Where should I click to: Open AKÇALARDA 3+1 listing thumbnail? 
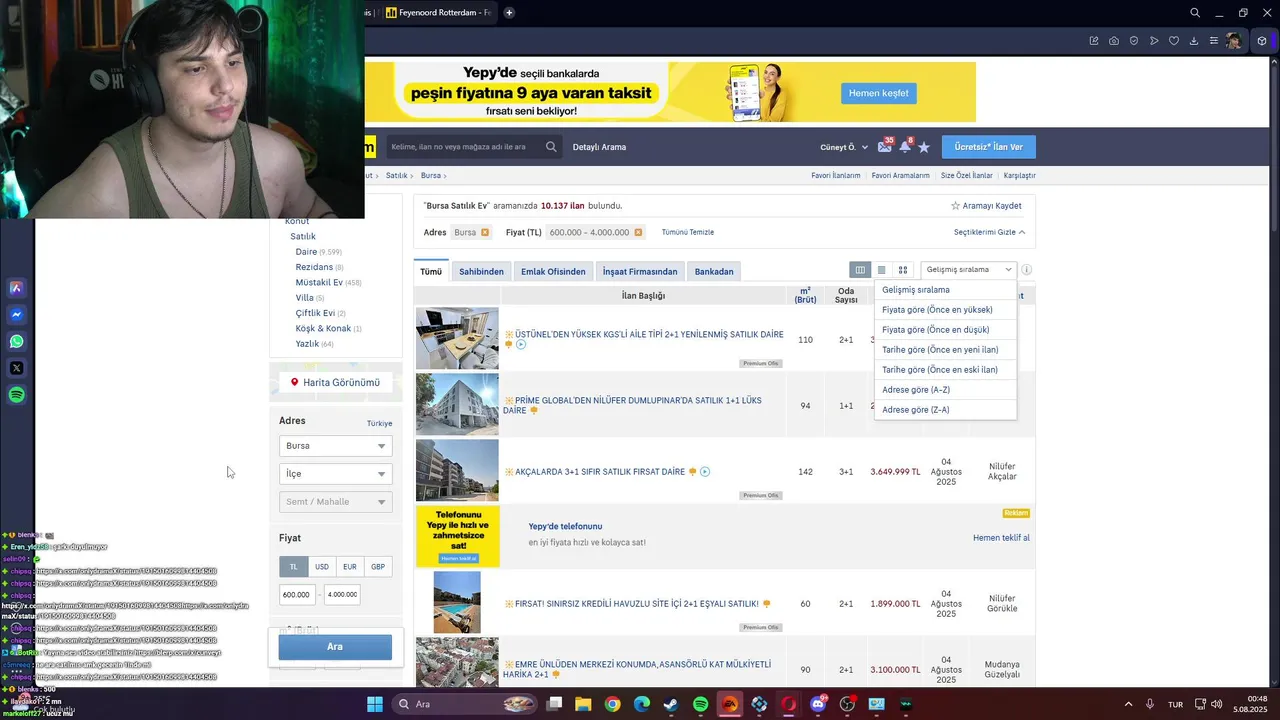(457, 470)
